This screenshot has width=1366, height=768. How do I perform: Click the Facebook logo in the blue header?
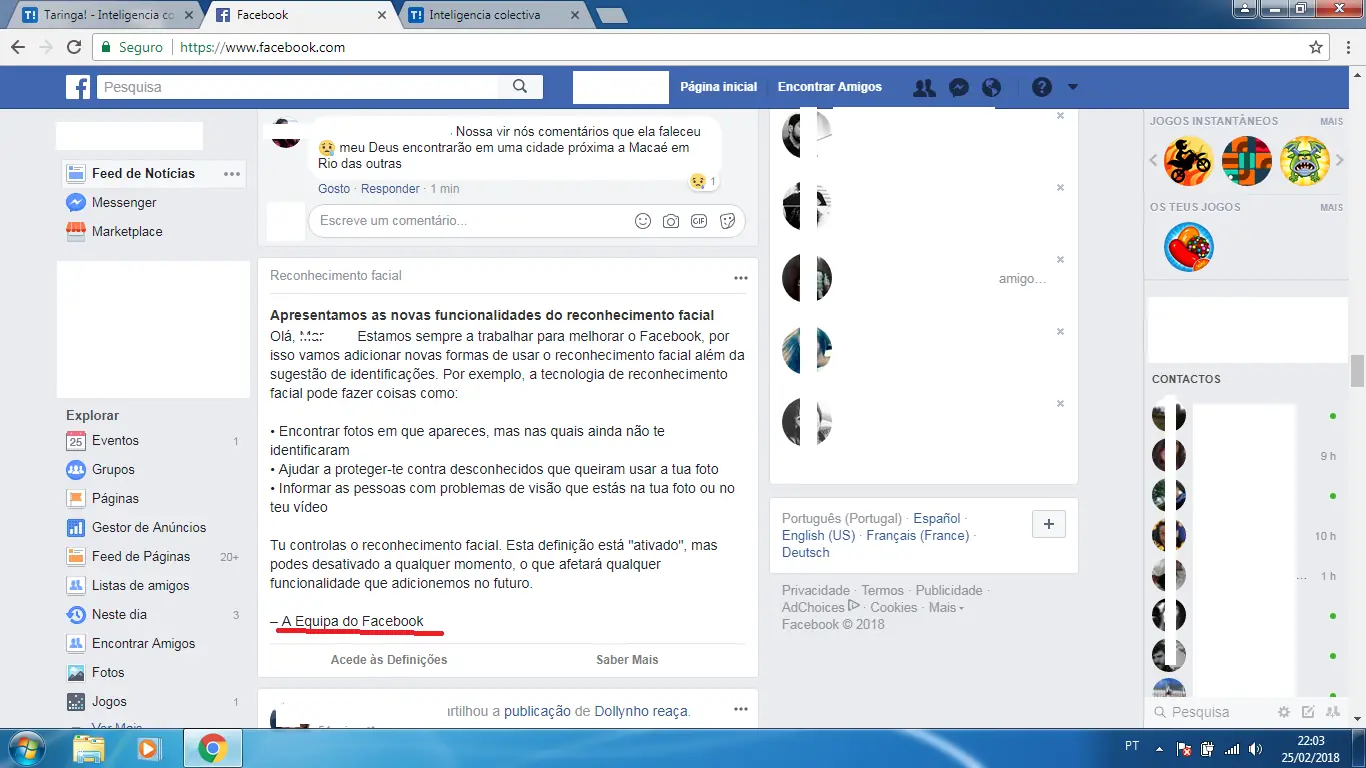78,87
